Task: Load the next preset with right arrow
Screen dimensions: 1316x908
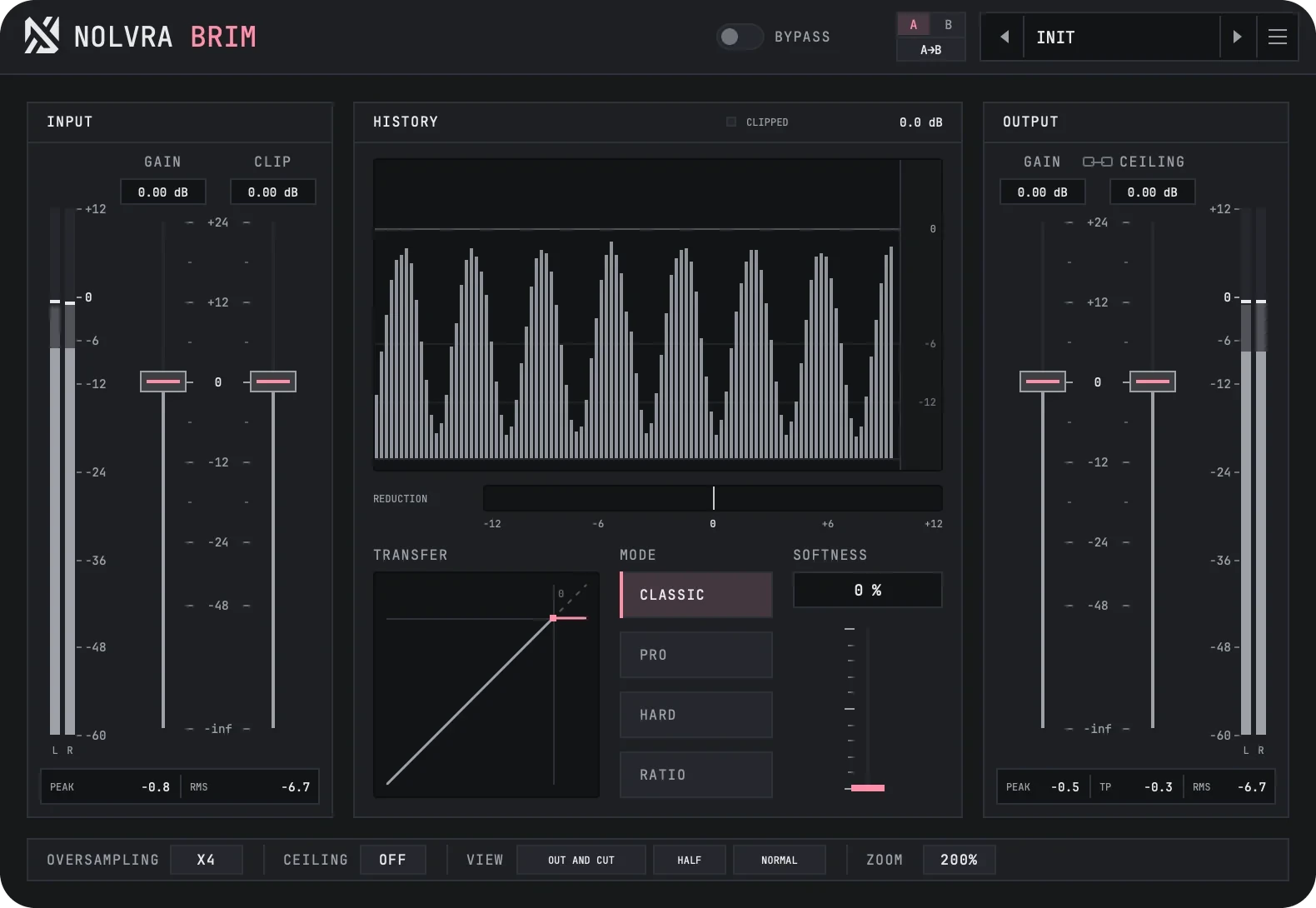Action: point(1237,37)
